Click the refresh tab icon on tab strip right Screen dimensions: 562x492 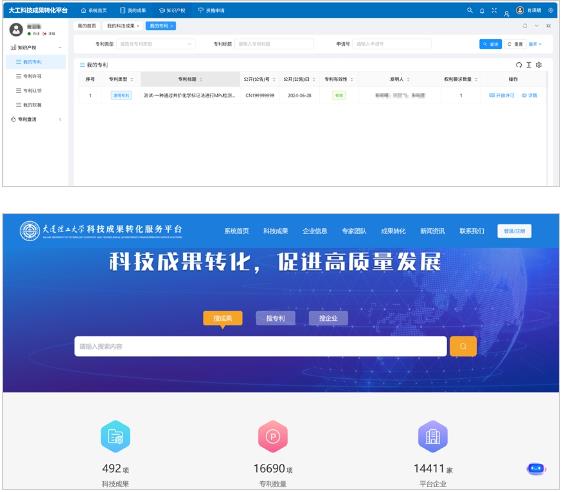tap(525, 26)
